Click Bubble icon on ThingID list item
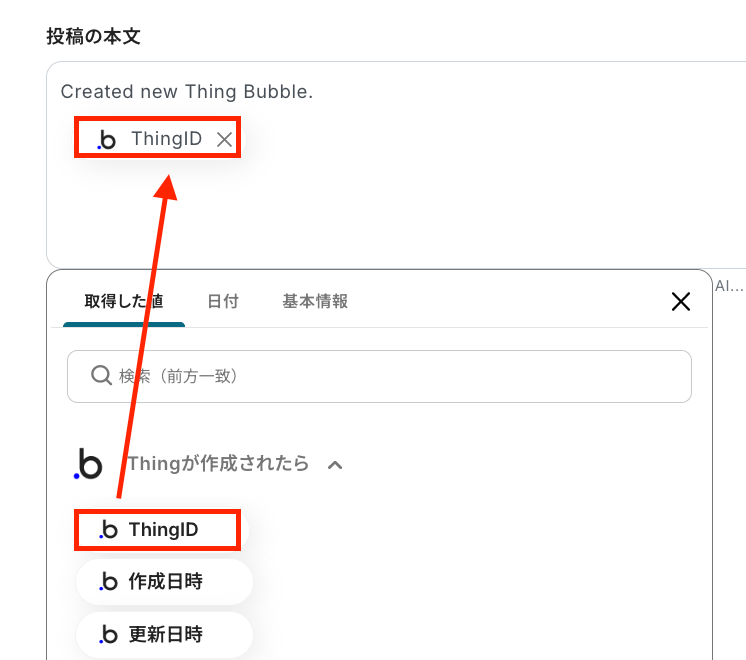Viewport: 746px width, 660px height. pyautogui.click(x=108, y=530)
